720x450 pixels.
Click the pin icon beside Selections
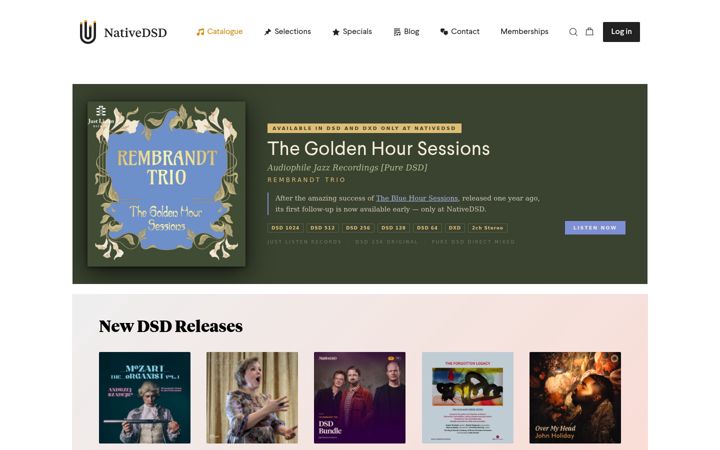(x=268, y=32)
